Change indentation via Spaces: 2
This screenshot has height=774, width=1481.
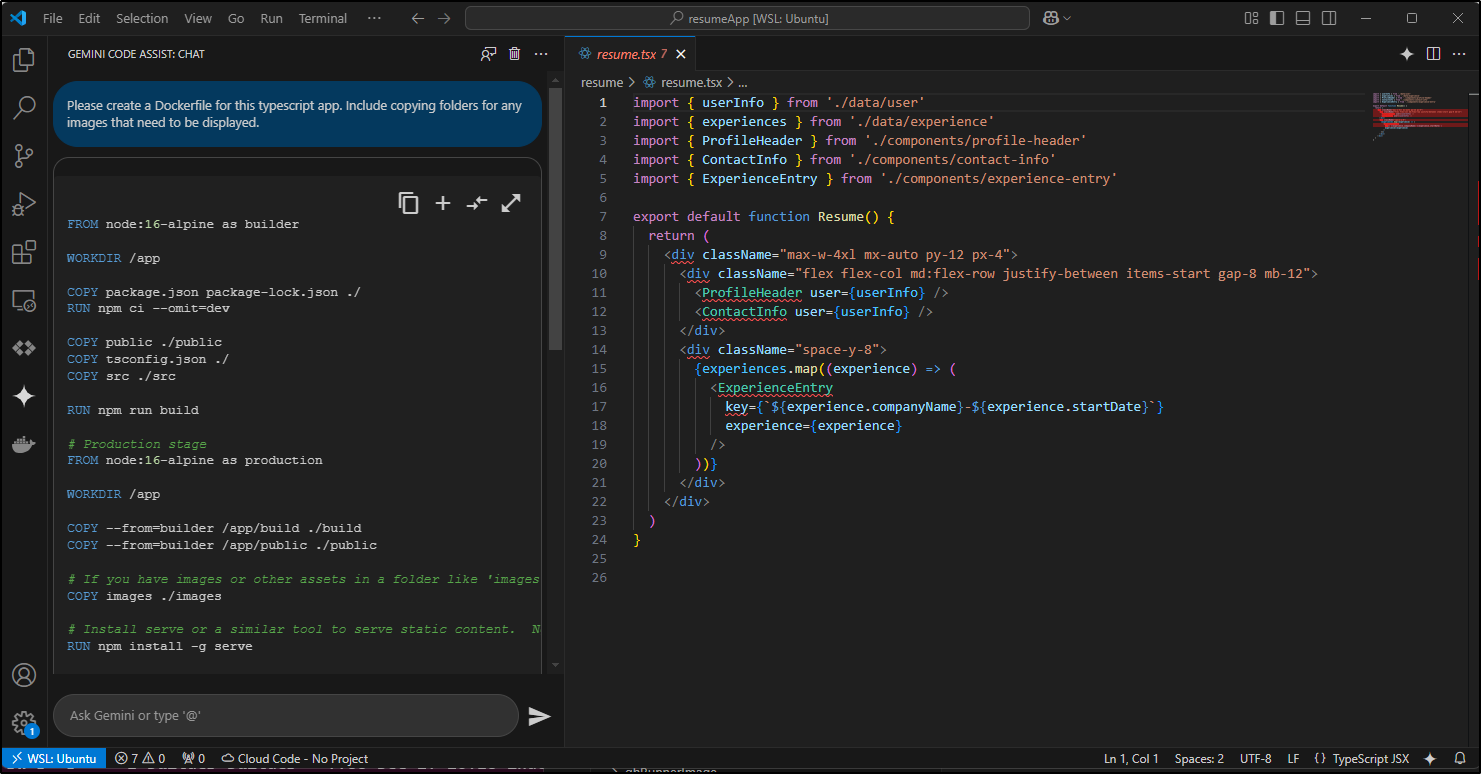(x=1199, y=758)
